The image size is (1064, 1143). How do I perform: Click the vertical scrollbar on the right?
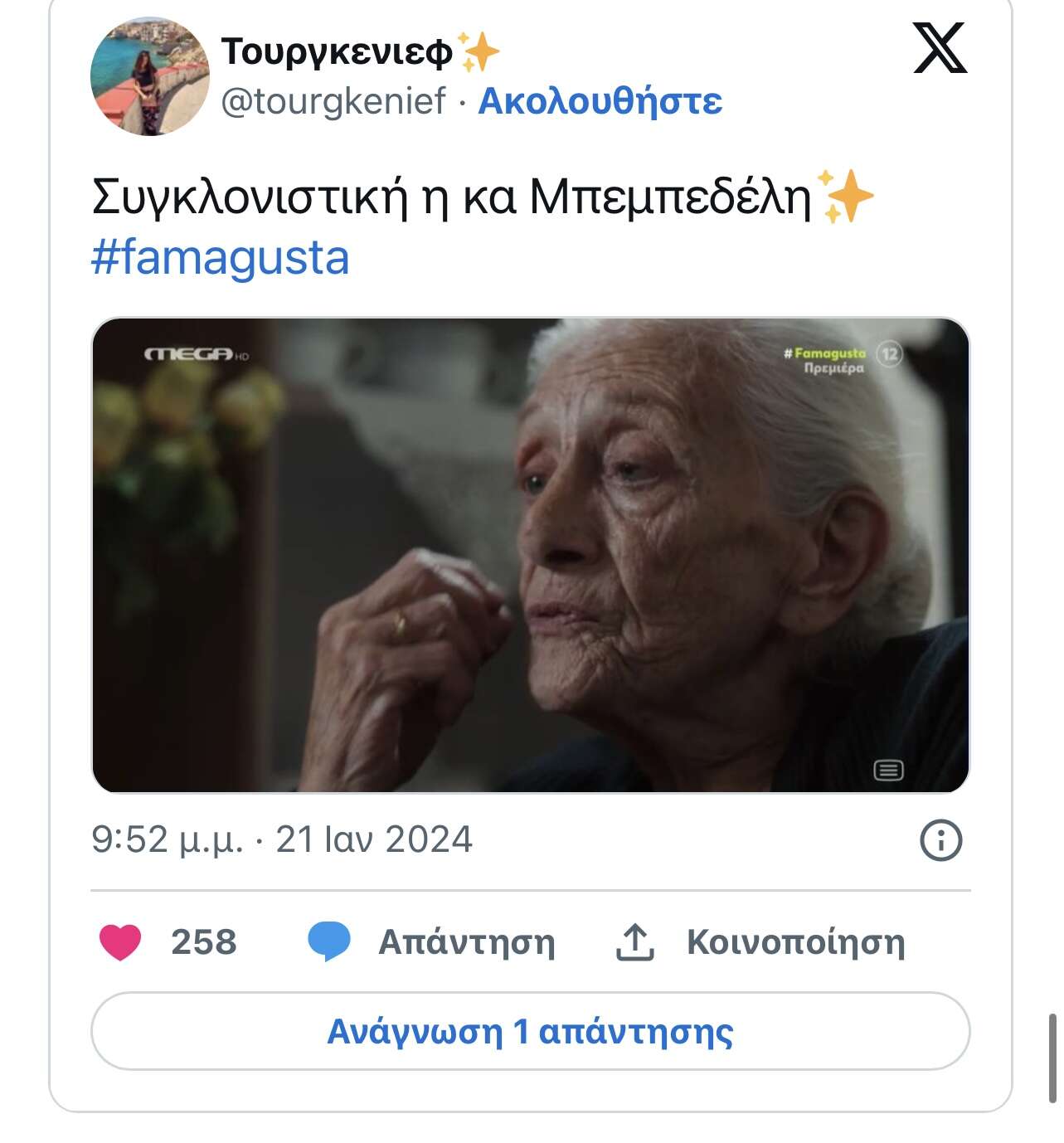1052,1058
